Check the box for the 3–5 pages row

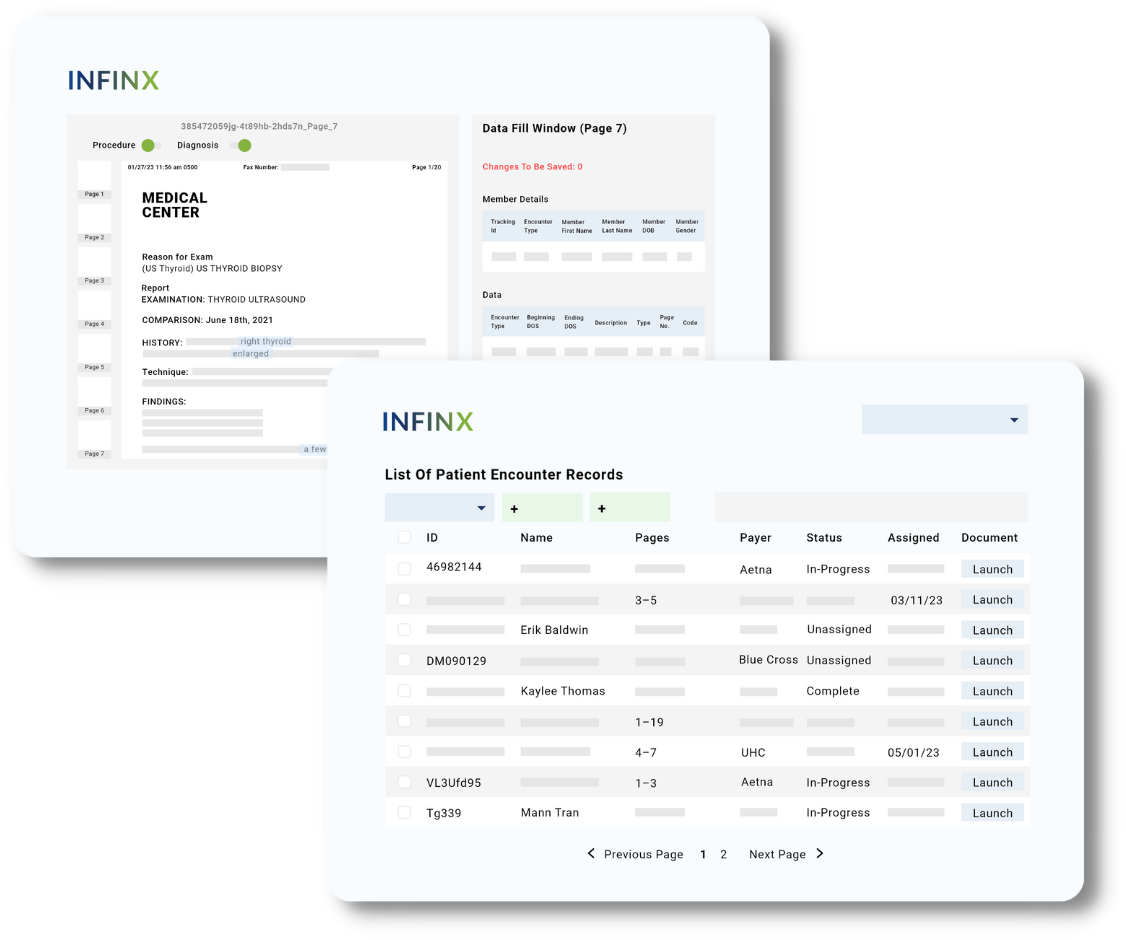click(404, 599)
